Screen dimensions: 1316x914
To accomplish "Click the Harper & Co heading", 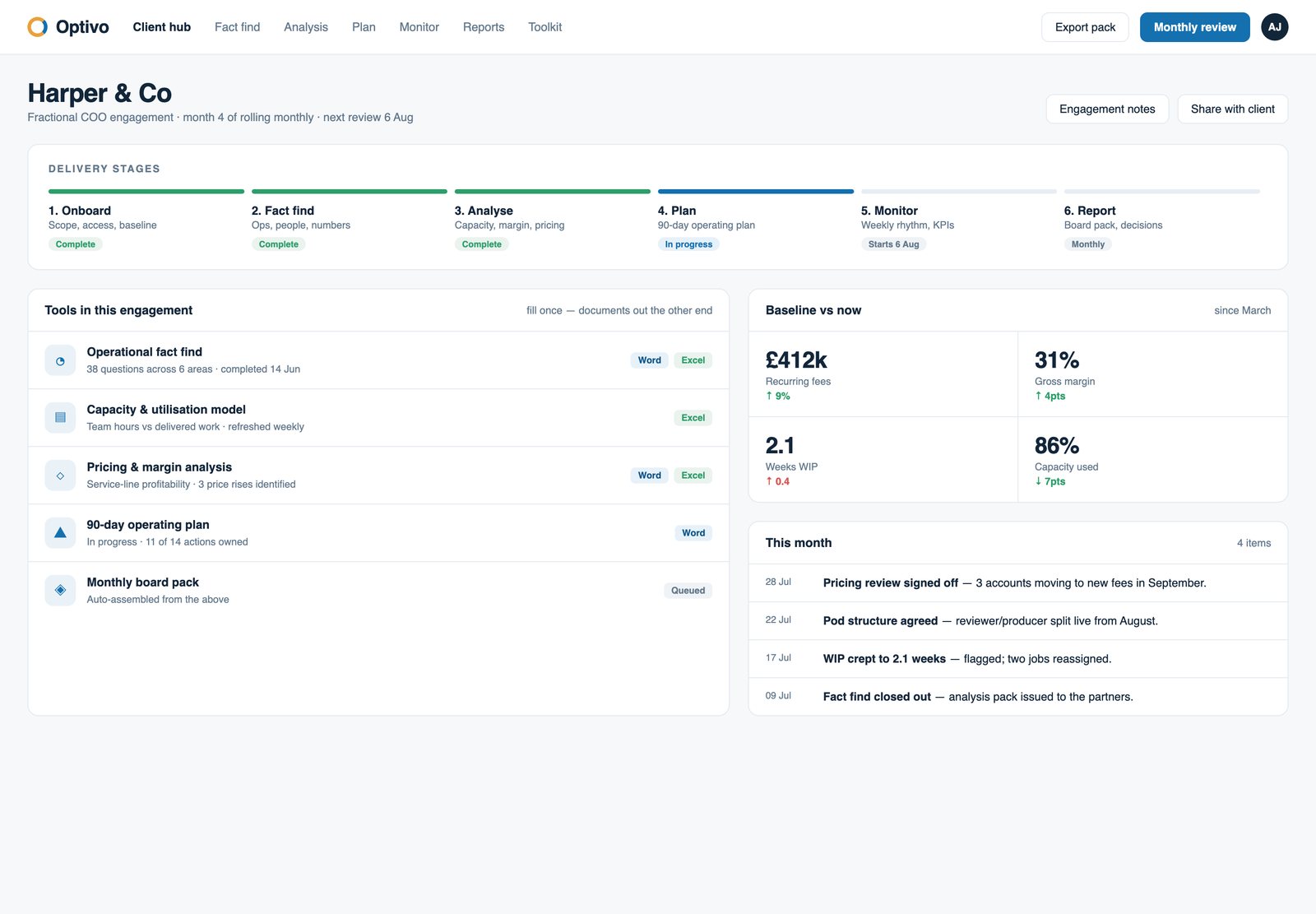I will click(100, 93).
